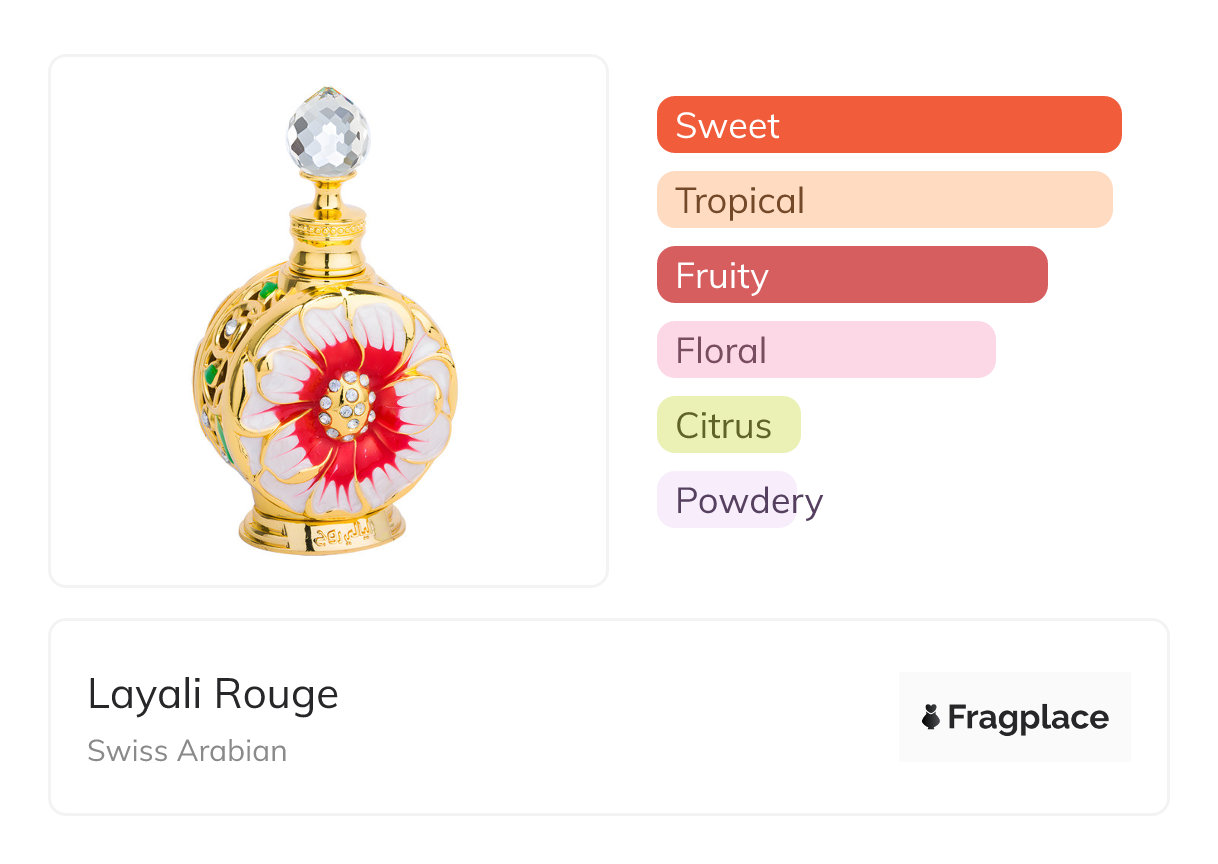Viewport: 1218px width, 864px height.
Task: Open the Fragplace logo
Action: pos(1015,717)
